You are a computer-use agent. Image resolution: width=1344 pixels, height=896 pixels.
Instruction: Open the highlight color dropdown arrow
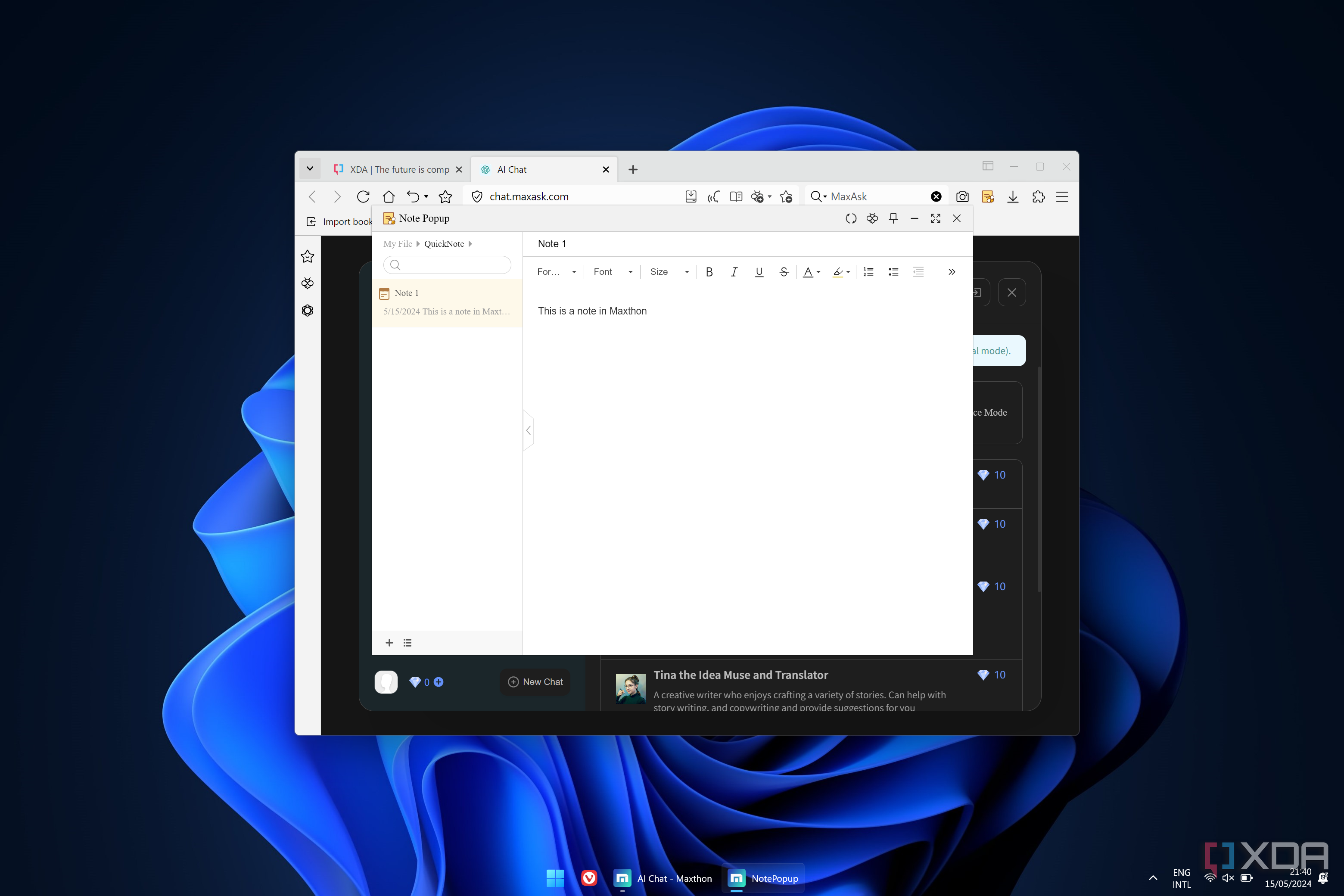click(x=848, y=273)
